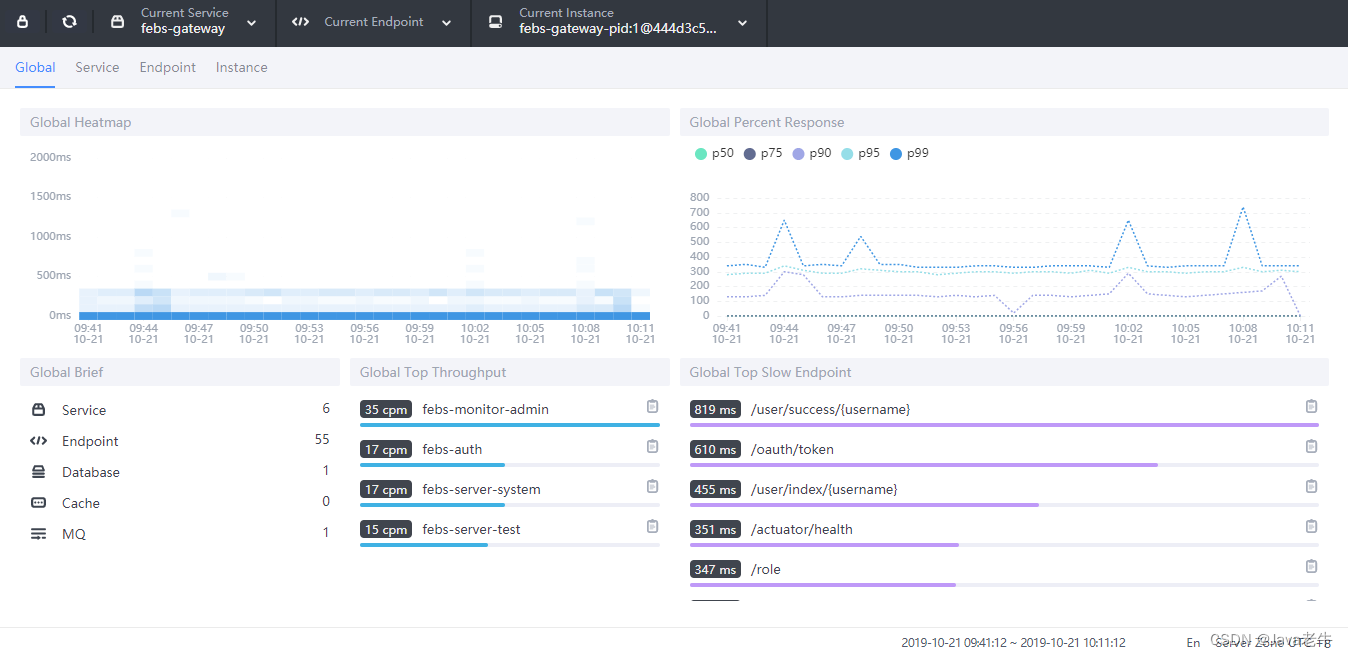Viewport: 1348px width, 656px height.
Task: Toggle the p95 legend series
Action: [x=861, y=153]
